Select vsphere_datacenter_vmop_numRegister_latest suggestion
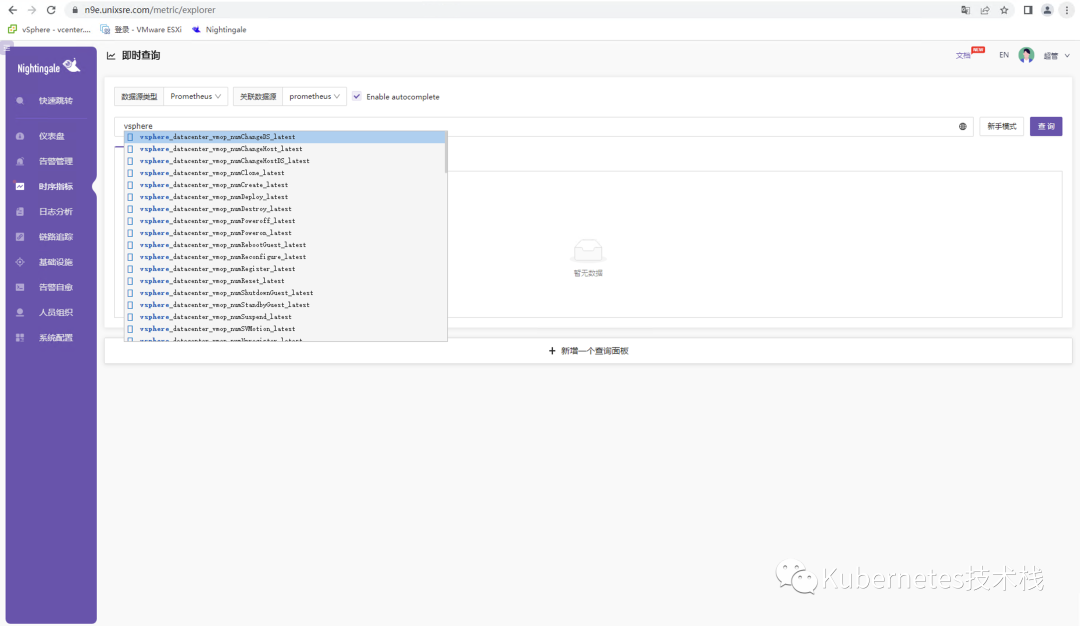This screenshot has width=1080, height=626. pos(284,269)
